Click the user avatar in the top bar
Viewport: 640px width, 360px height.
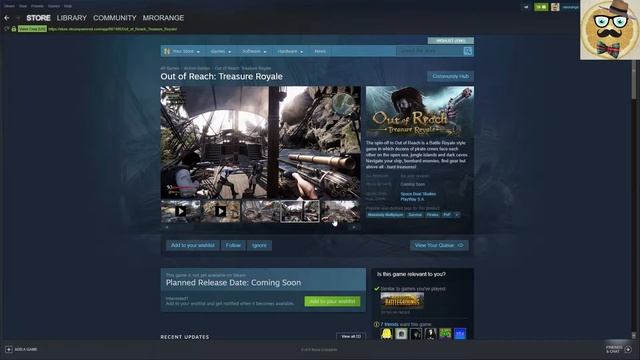[555, 7]
